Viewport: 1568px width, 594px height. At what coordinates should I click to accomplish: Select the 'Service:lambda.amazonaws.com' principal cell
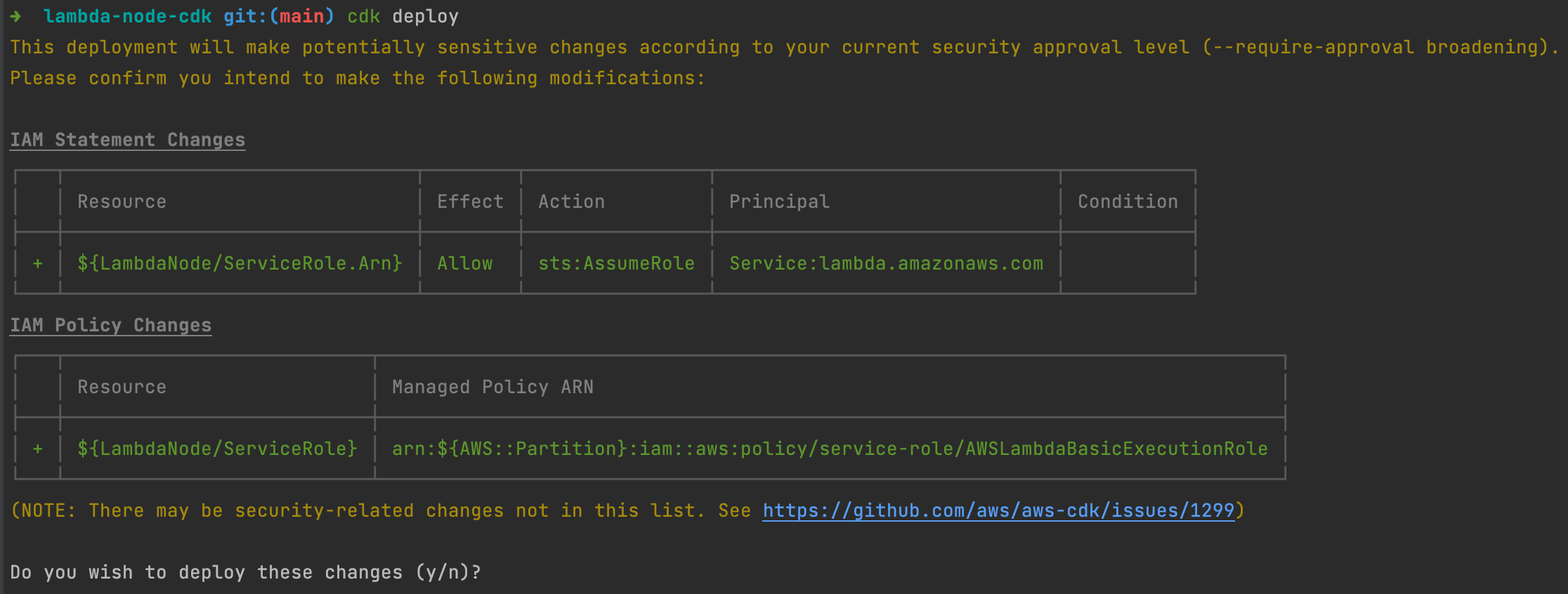[x=887, y=263]
